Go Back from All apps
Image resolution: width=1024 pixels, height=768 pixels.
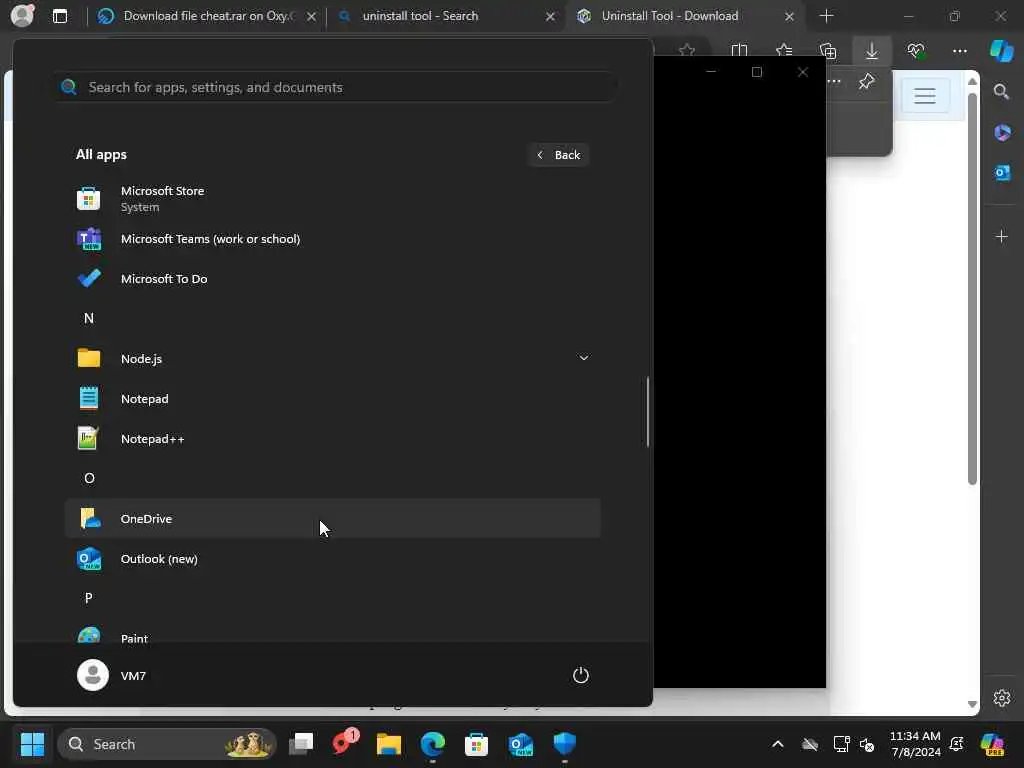tap(559, 155)
